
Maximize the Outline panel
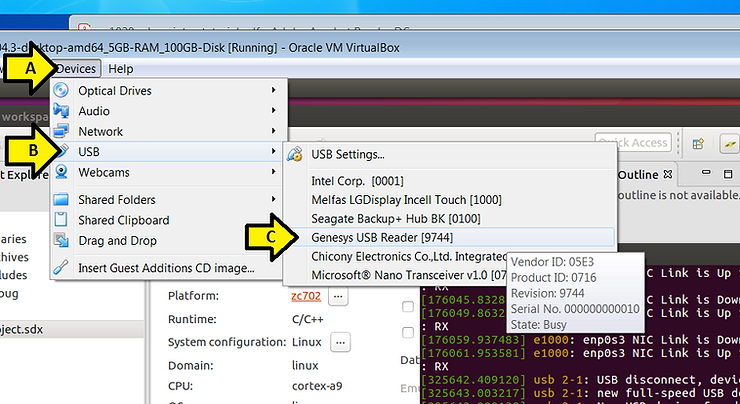(728, 174)
